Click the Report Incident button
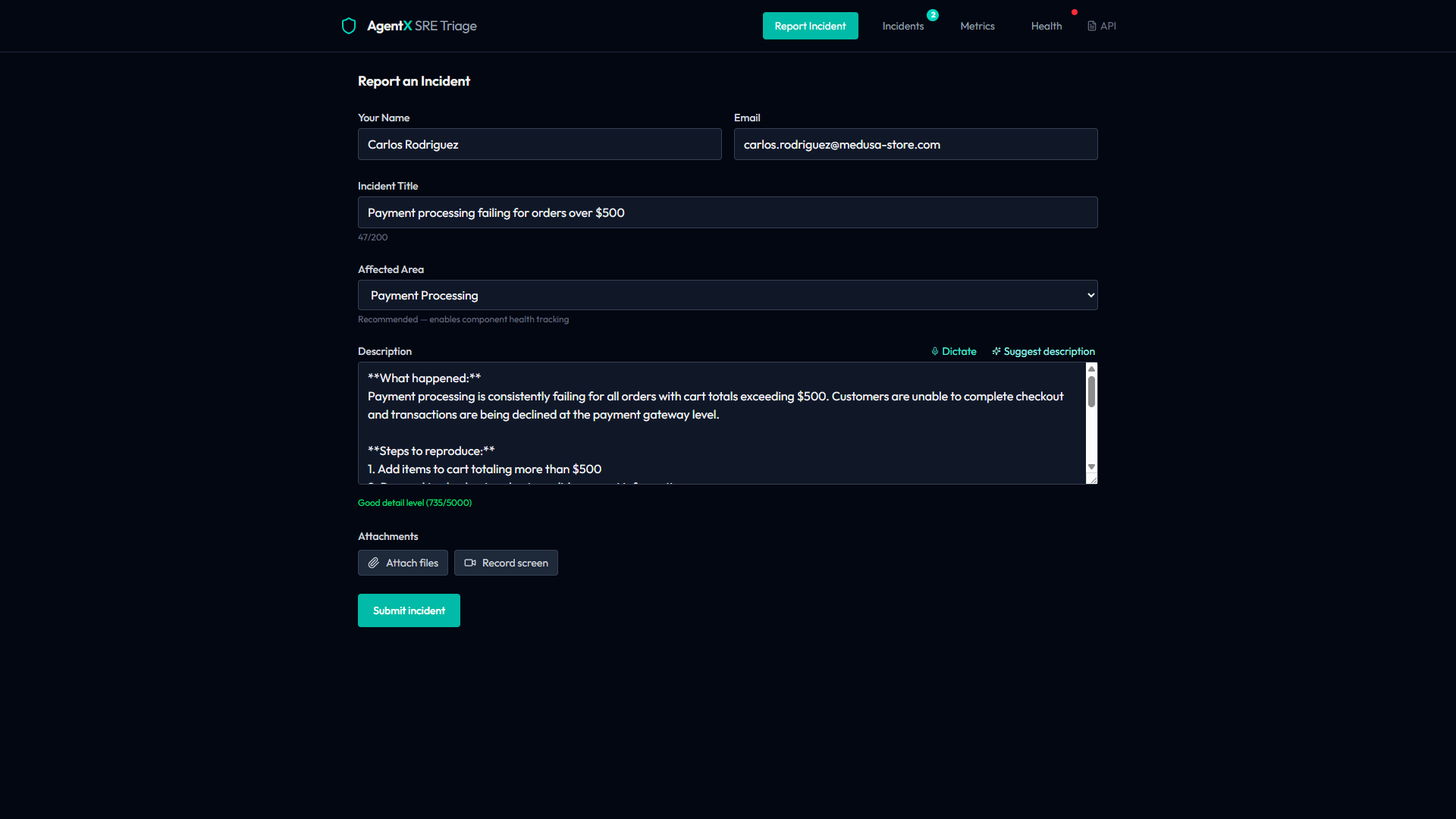 click(810, 25)
